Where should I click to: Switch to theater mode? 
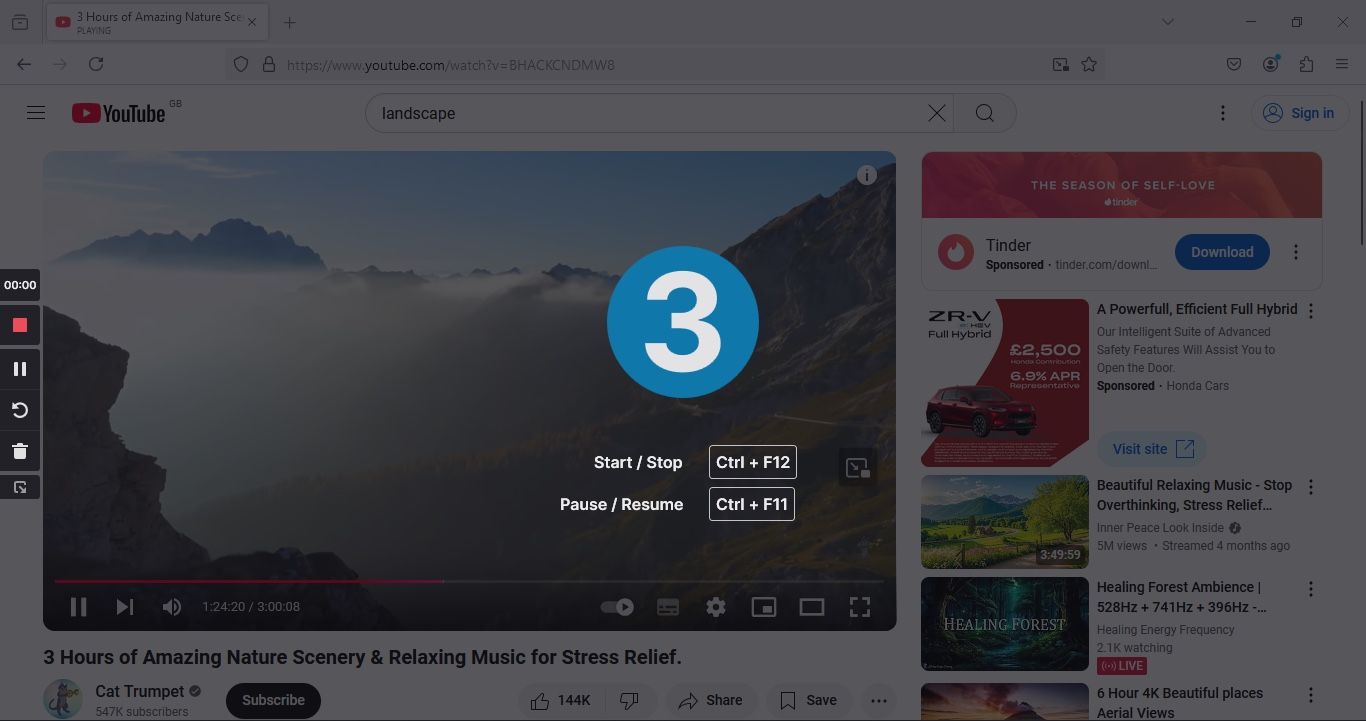coord(811,606)
